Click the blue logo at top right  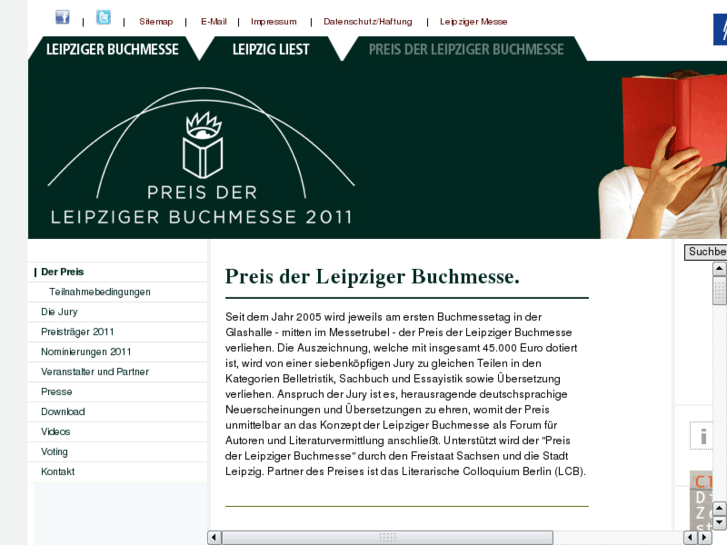click(x=720, y=30)
